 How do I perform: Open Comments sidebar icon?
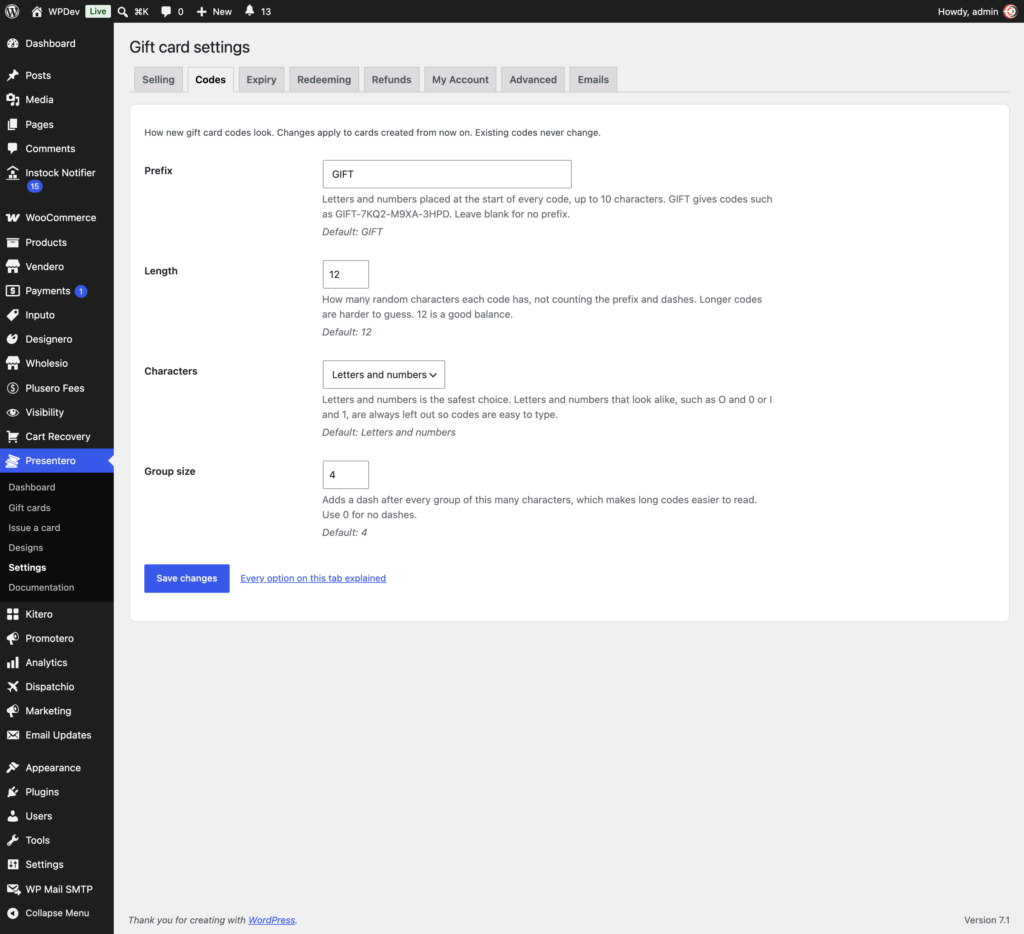click(12, 148)
